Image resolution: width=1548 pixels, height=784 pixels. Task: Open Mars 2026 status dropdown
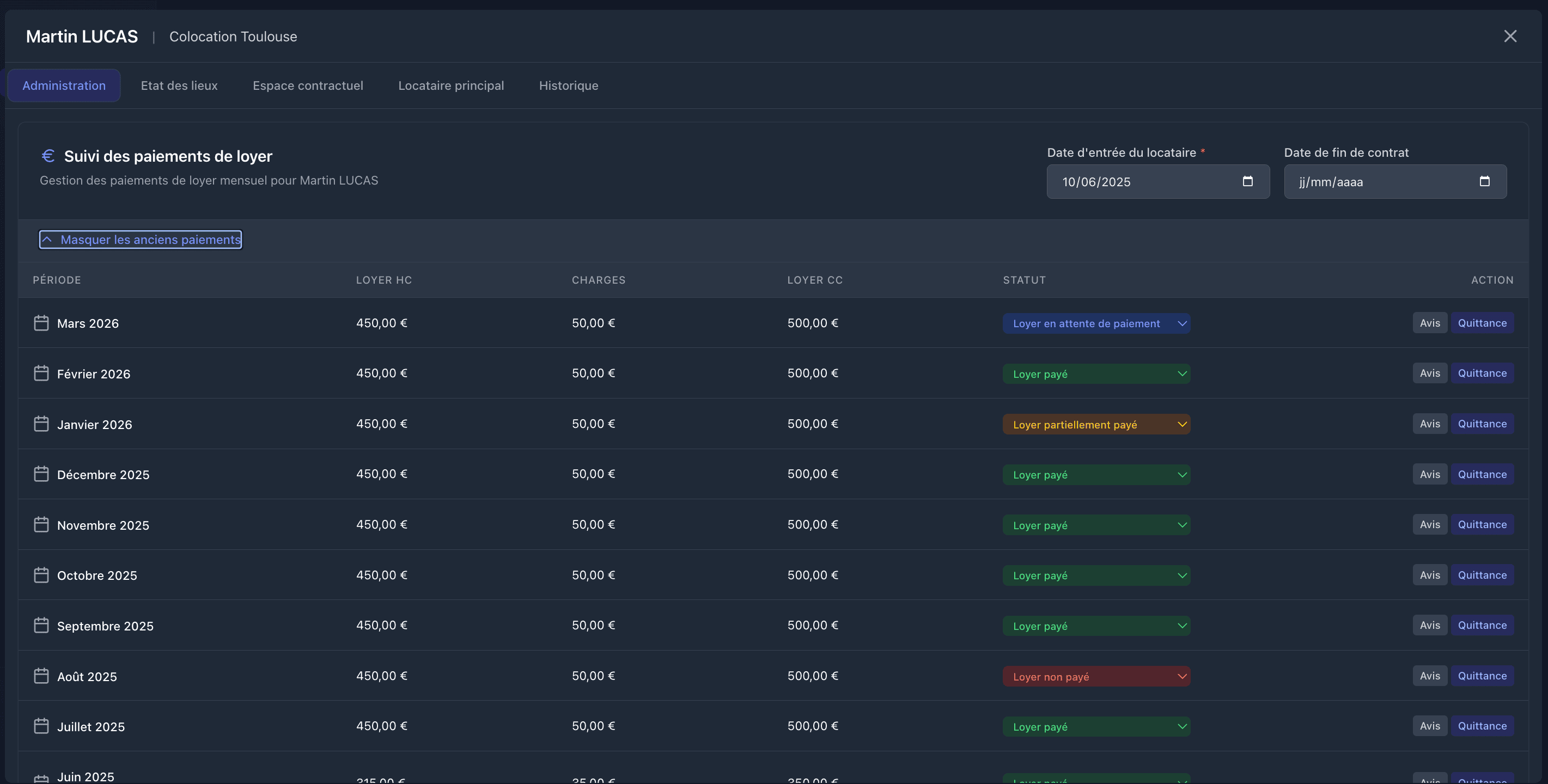coord(1096,323)
